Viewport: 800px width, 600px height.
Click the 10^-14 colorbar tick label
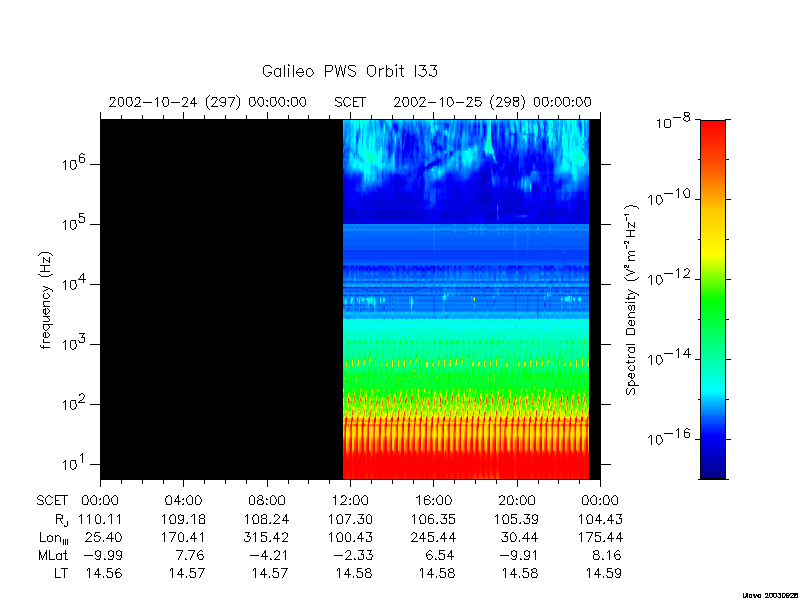(669, 357)
